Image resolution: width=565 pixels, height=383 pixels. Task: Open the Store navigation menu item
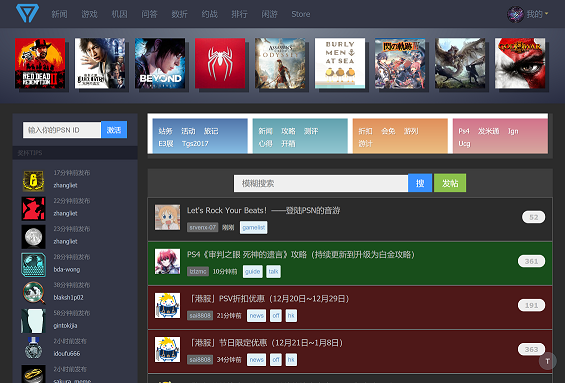(x=301, y=14)
